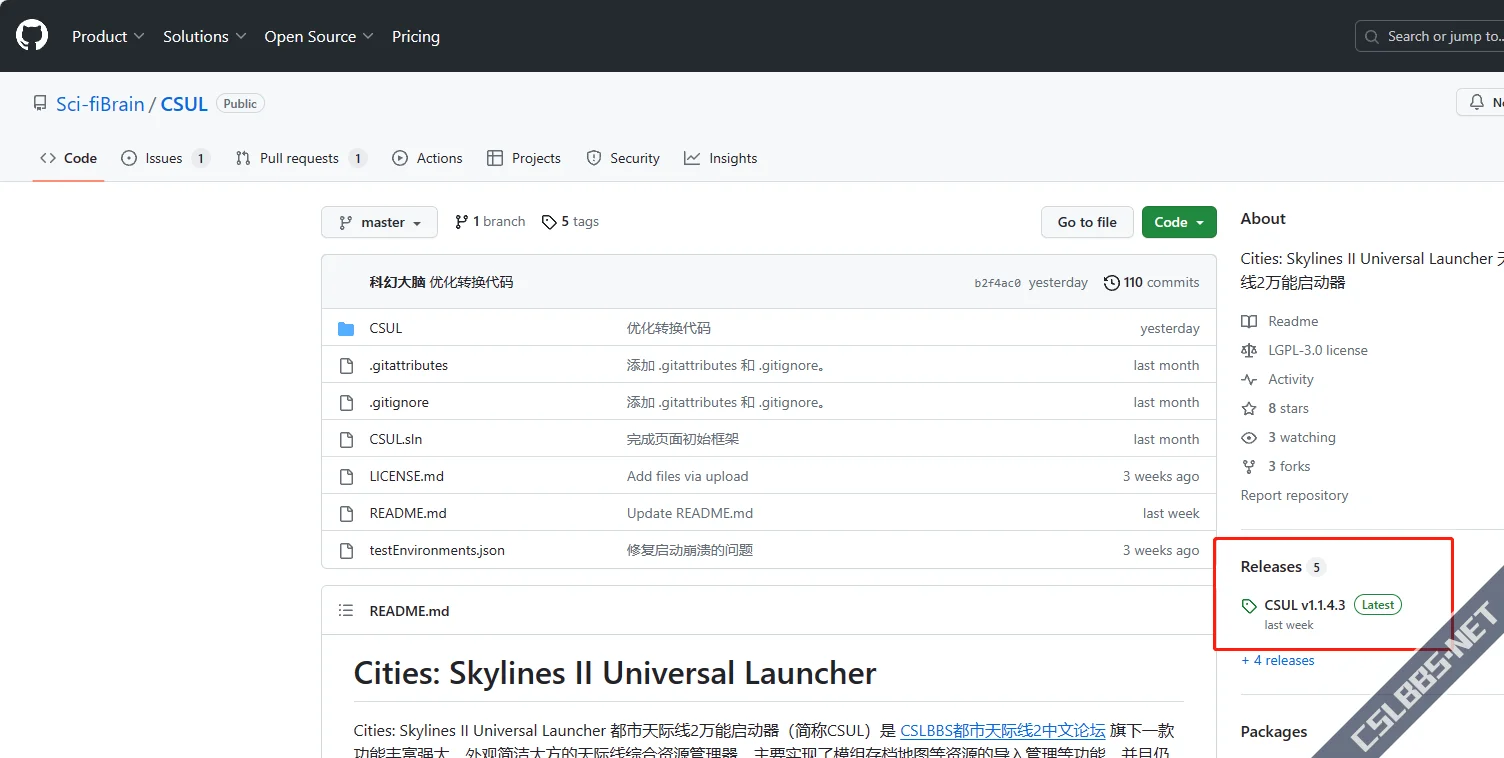
Task: Open commit hash b2f4ac0
Action: pos(998,283)
